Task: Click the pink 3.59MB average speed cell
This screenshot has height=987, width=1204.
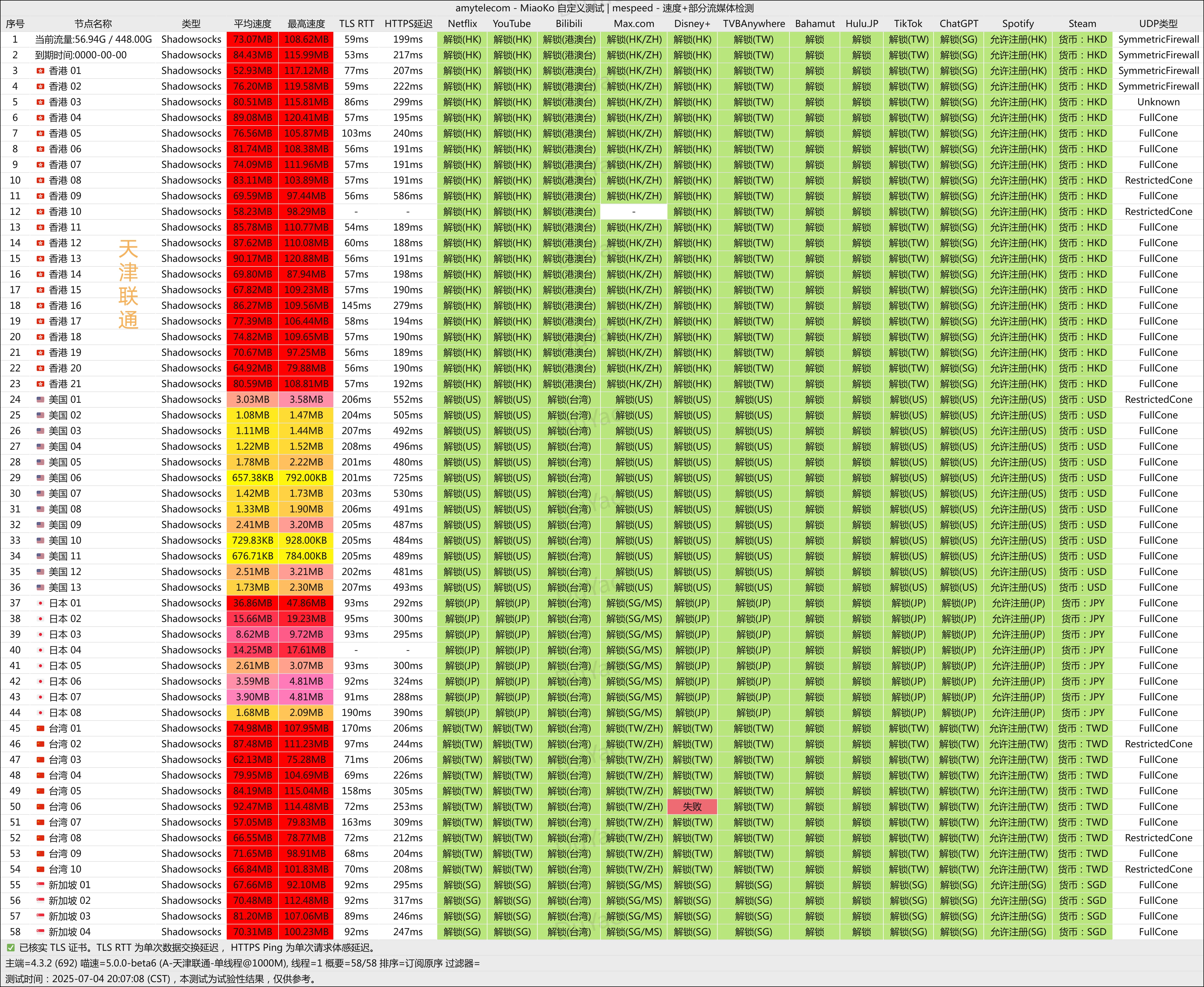Action: (x=252, y=681)
